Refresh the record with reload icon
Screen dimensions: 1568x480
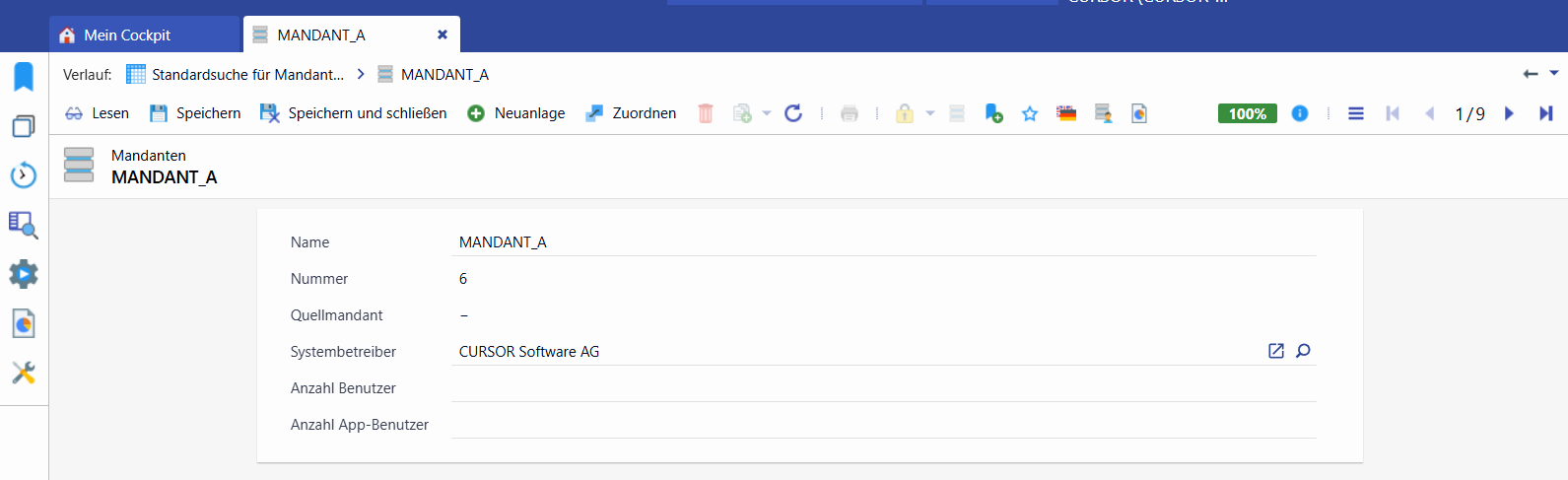point(793,113)
